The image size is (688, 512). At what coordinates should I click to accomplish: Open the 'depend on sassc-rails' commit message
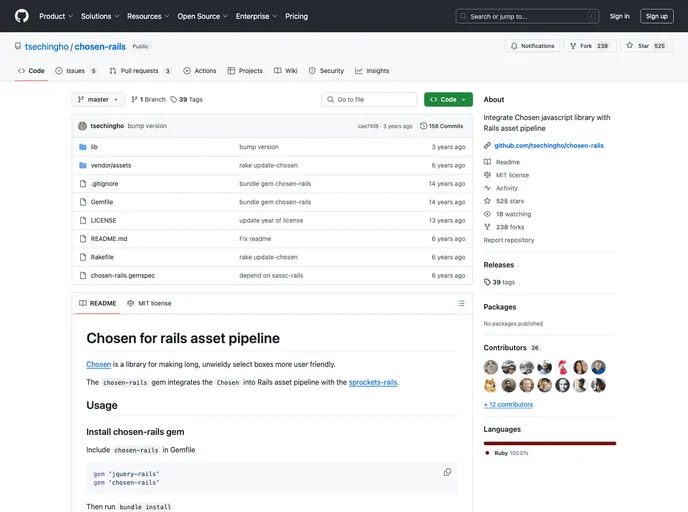click(271, 276)
